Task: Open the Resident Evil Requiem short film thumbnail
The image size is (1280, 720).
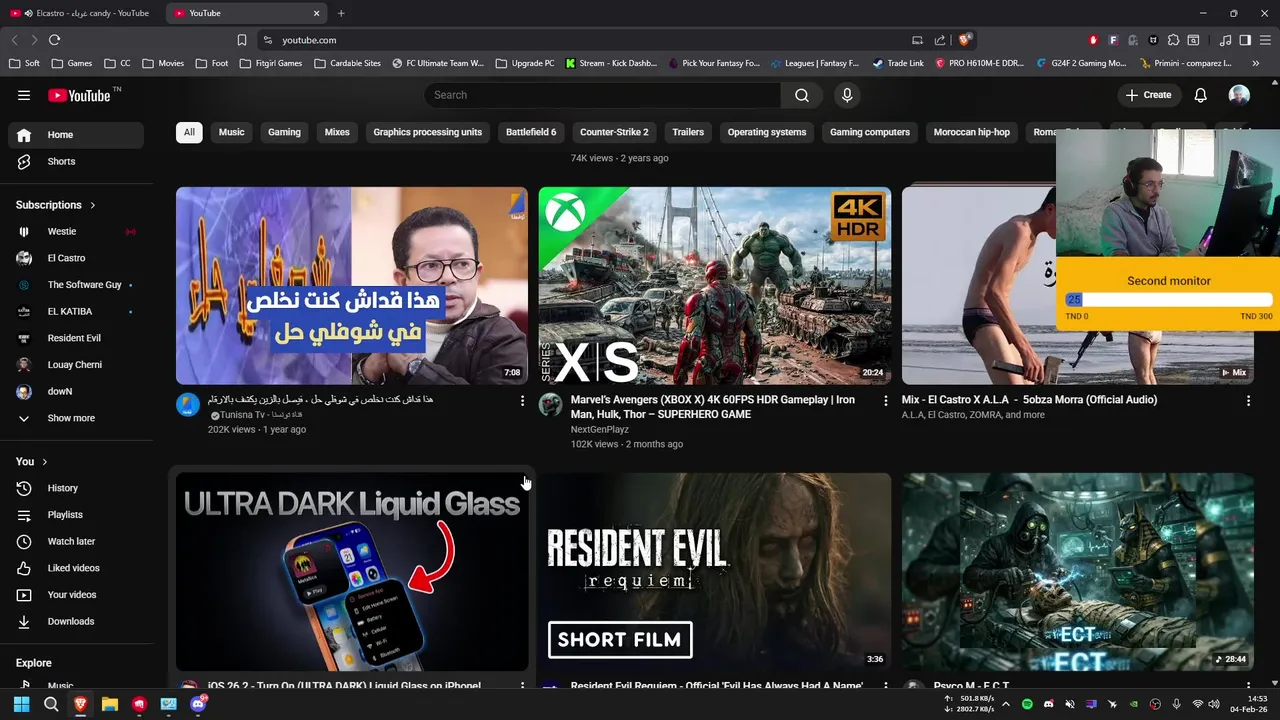Action: tap(715, 572)
